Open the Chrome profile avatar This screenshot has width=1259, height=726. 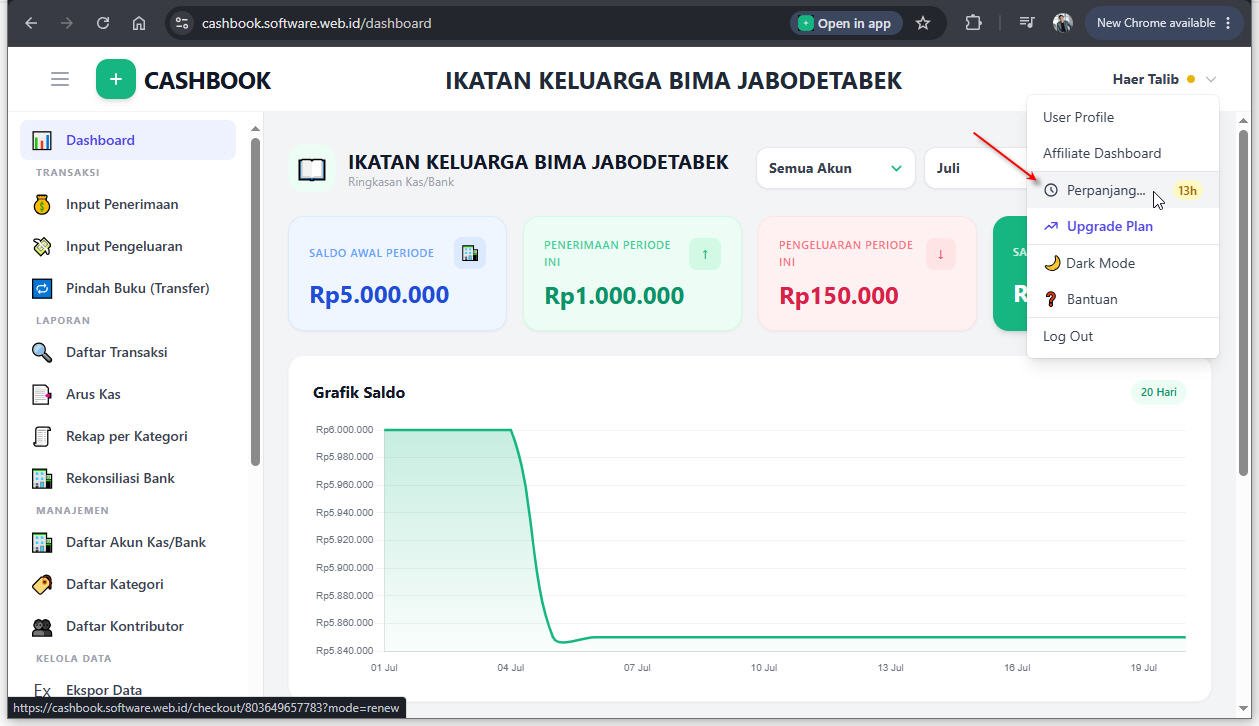coord(1063,23)
